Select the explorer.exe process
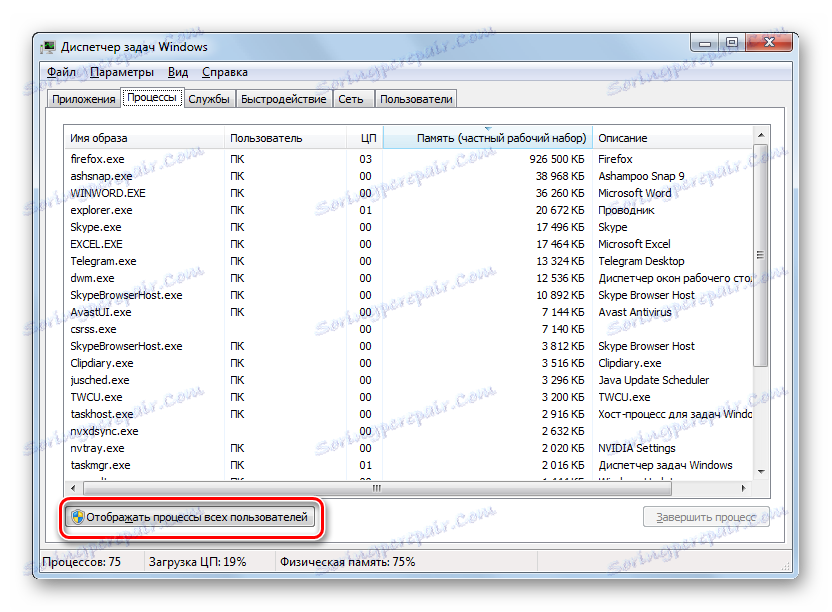The width and height of the screenshot is (832, 612). (x=409, y=210)
